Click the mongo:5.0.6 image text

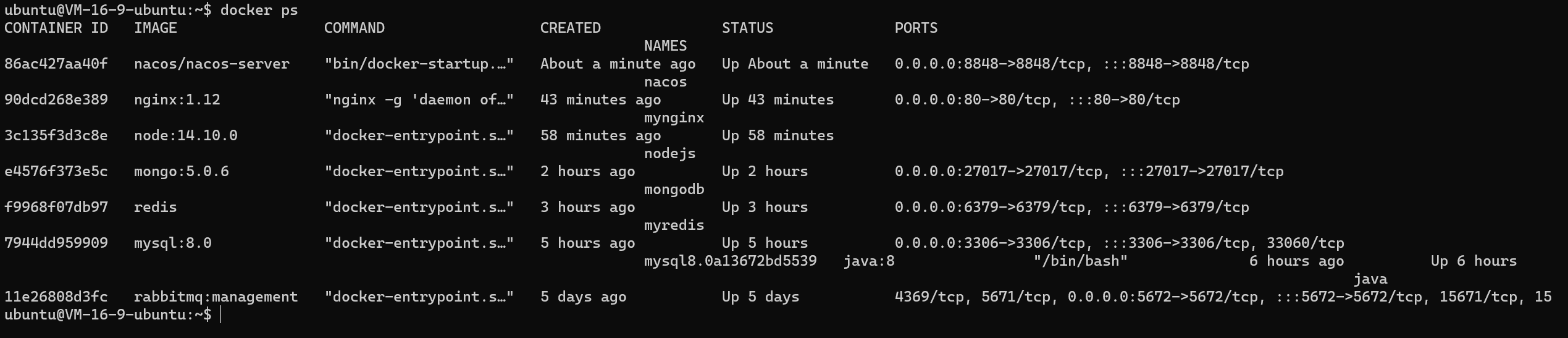[x=181, y=172]
